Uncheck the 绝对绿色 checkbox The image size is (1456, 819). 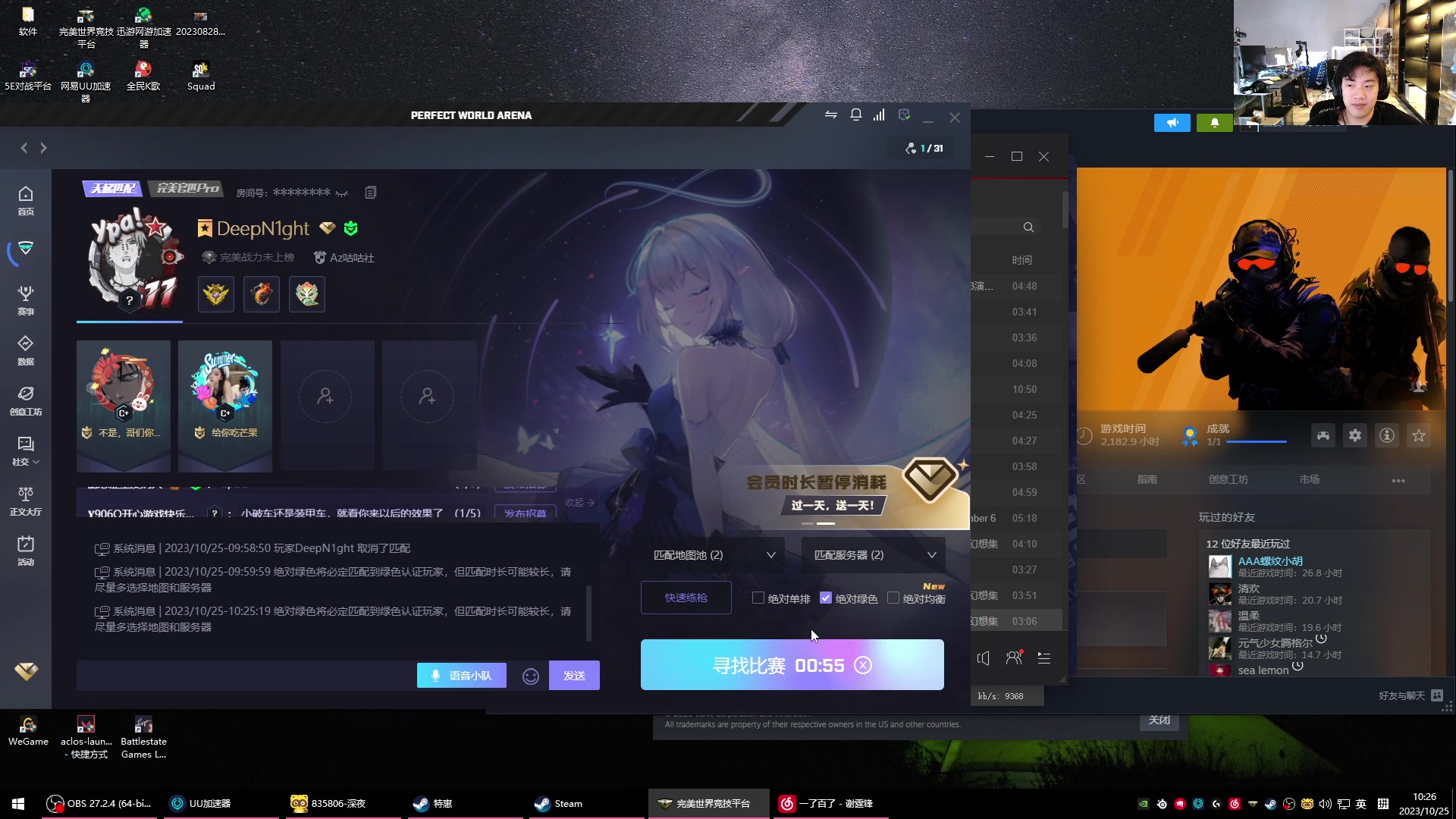coord(826,598)
